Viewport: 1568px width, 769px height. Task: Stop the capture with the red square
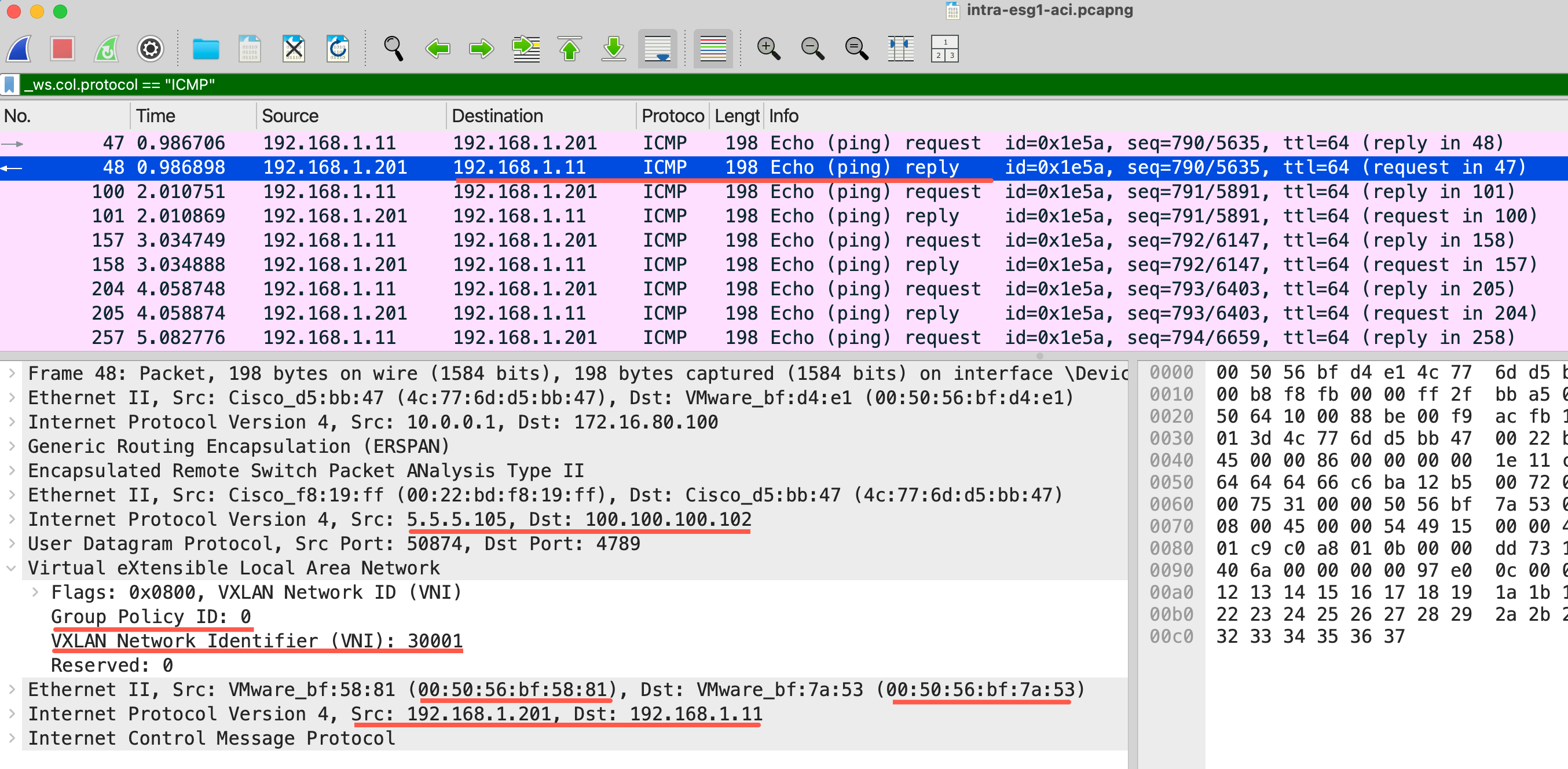coord(63,49)
